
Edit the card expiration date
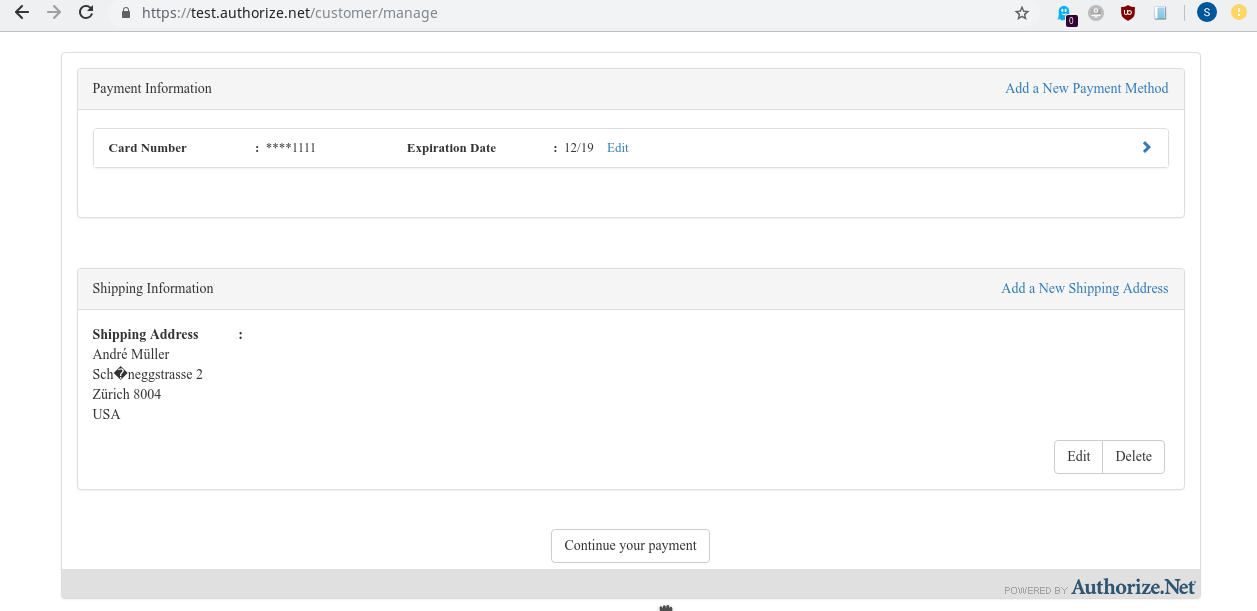[617, 147]
